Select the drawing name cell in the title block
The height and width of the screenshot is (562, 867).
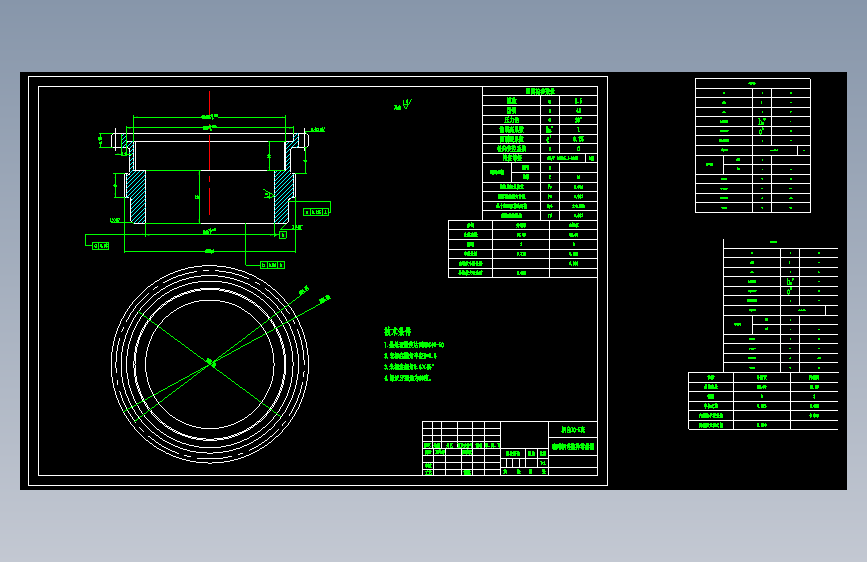click(573, 446)
